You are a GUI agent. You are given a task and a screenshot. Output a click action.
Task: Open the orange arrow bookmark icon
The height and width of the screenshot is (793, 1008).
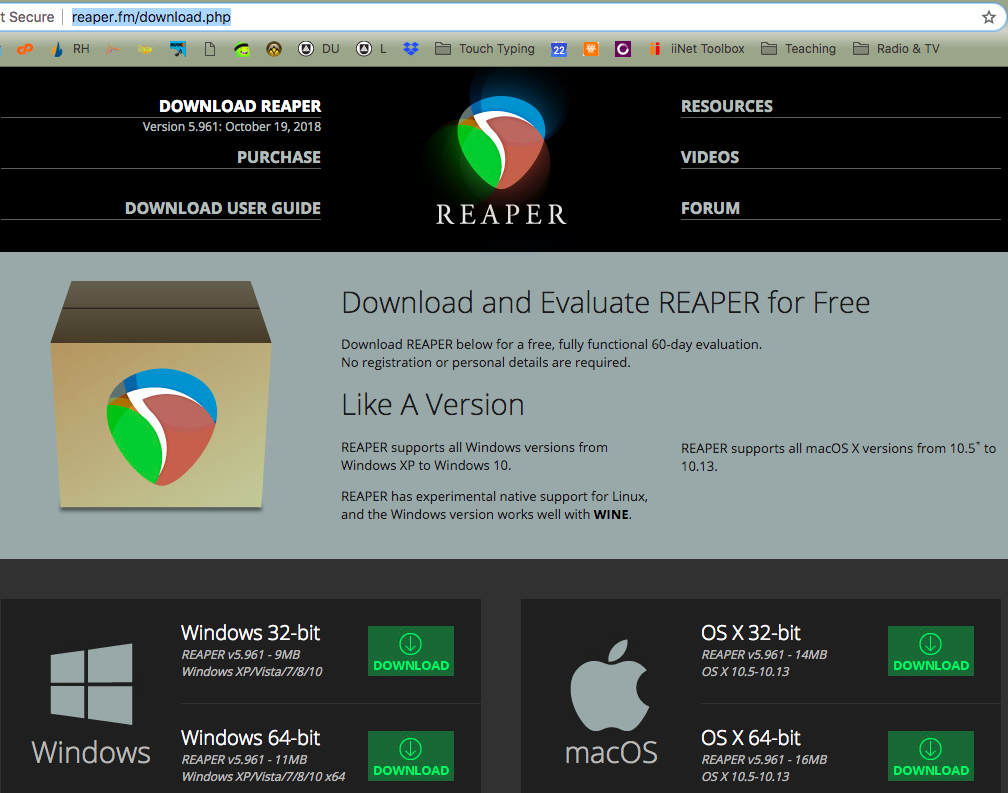click(113, 49)
